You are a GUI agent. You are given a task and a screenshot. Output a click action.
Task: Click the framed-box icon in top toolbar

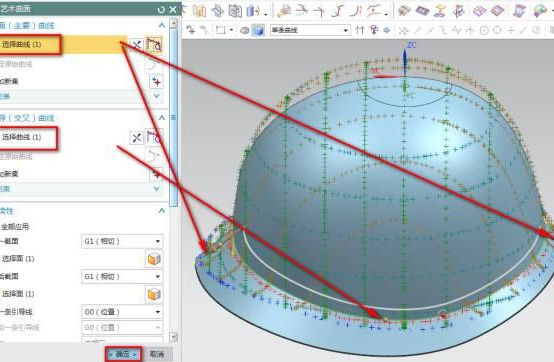pos(235,11)
